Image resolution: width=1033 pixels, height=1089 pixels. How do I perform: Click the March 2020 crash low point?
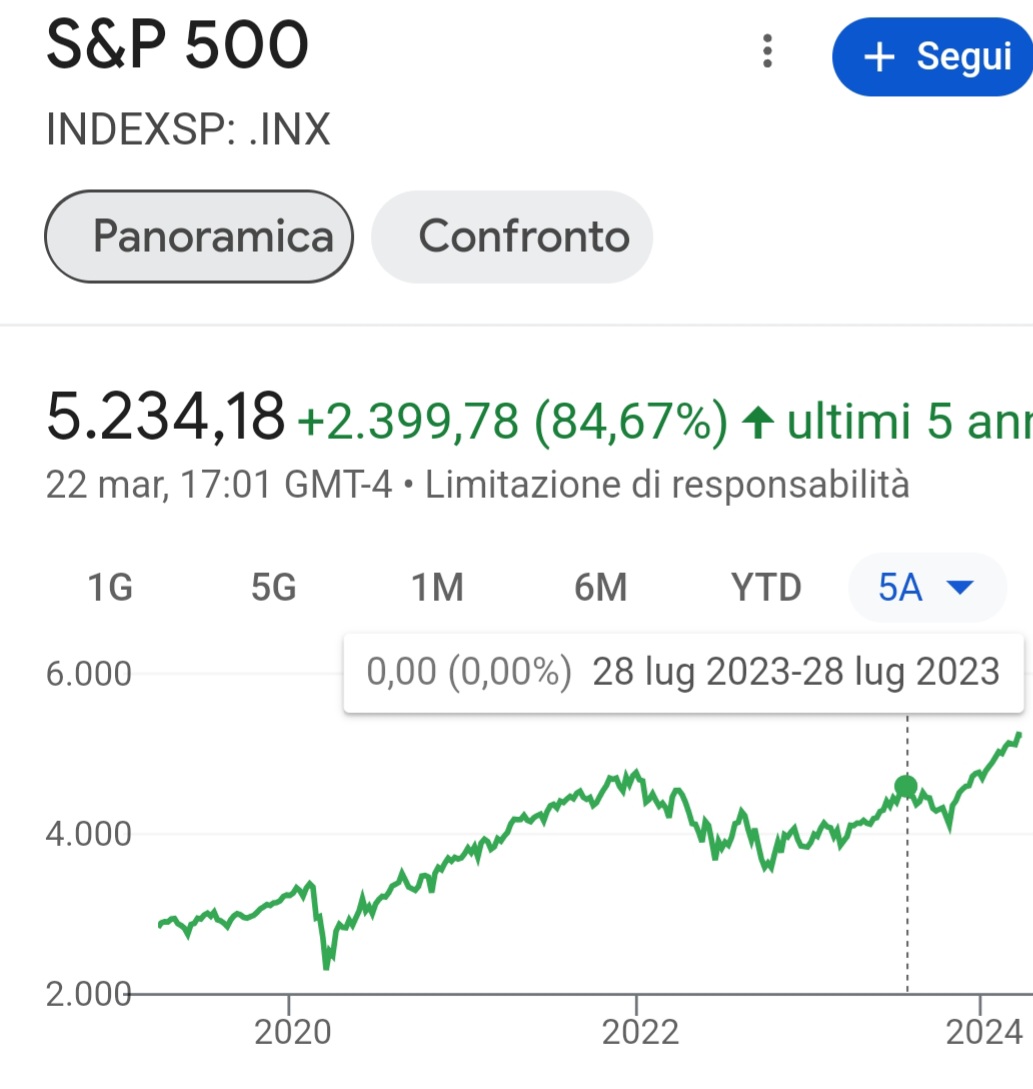(326, 966)
